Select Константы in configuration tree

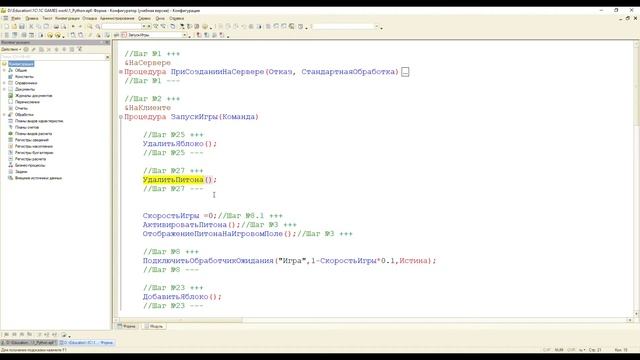[24, 77]
